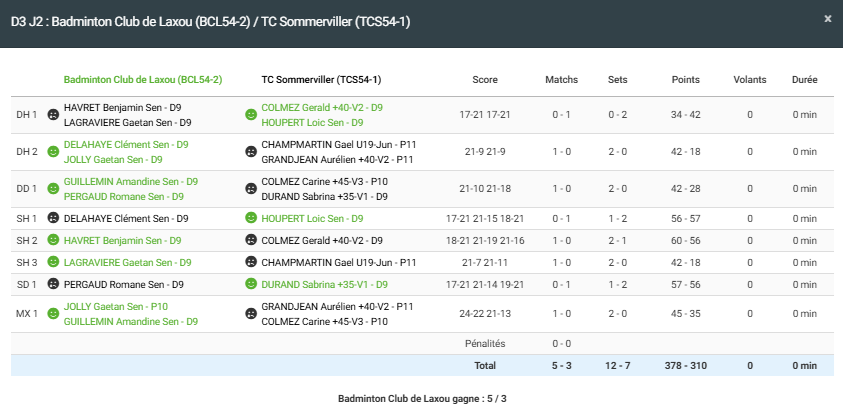Click green smiley beside DURAND Sabrina in SD 1
This screenshot has height=413, width=843.
click(251, 284)
